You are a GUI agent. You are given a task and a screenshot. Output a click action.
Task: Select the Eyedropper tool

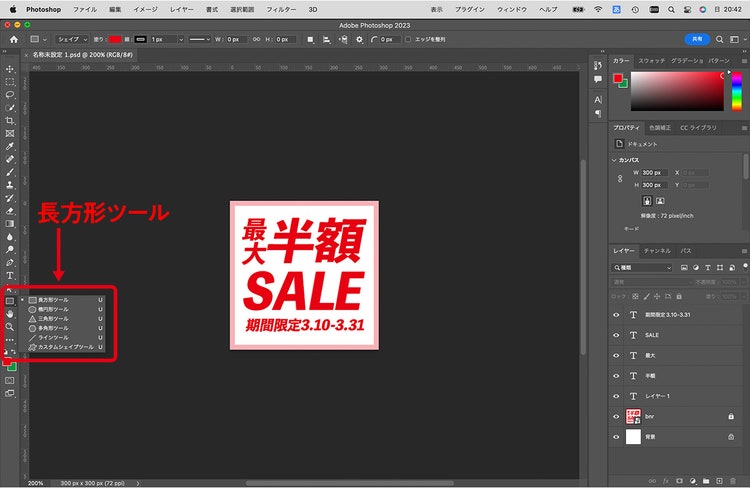coord(10,146)
